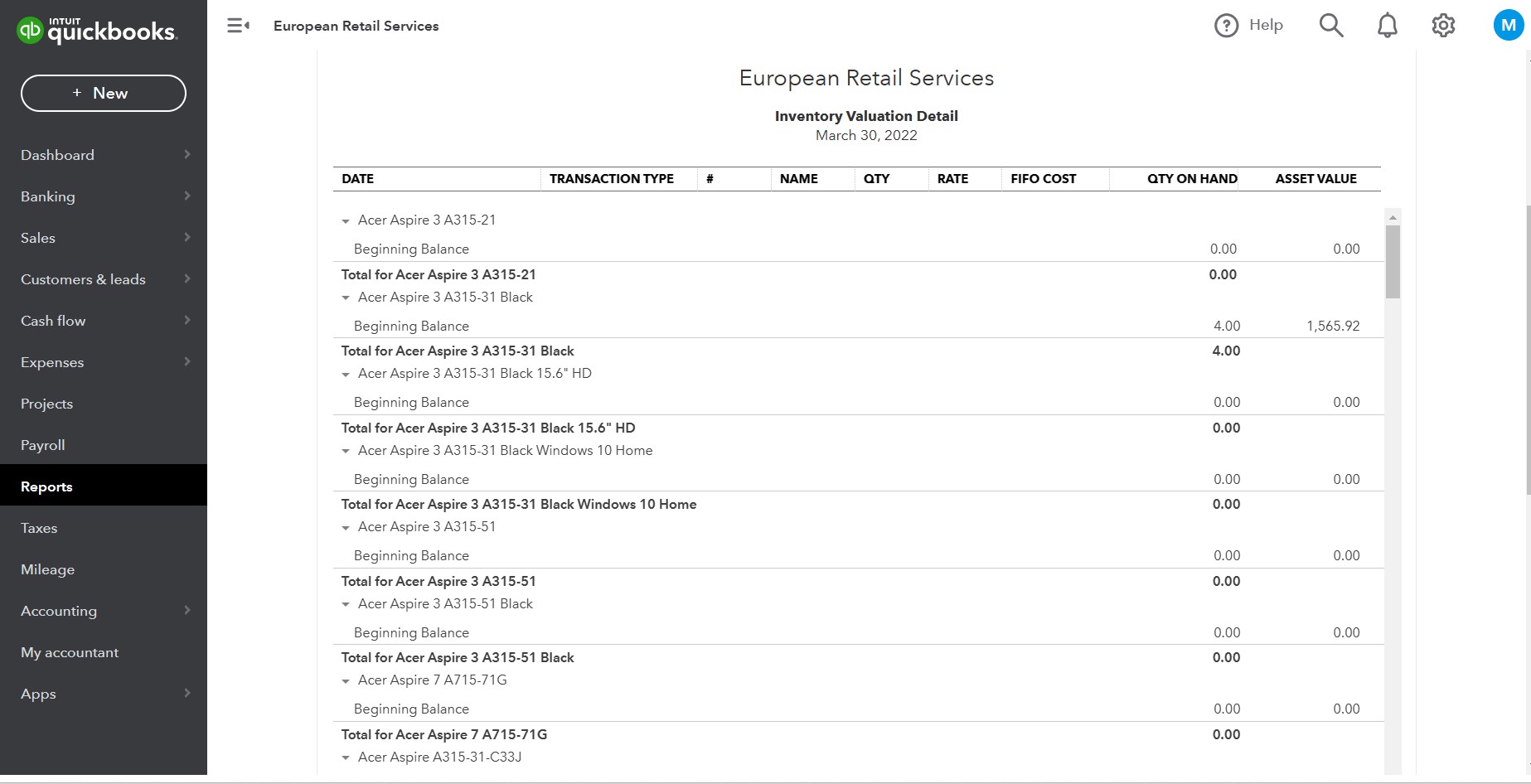Open the Taxes section

point(39,528)
